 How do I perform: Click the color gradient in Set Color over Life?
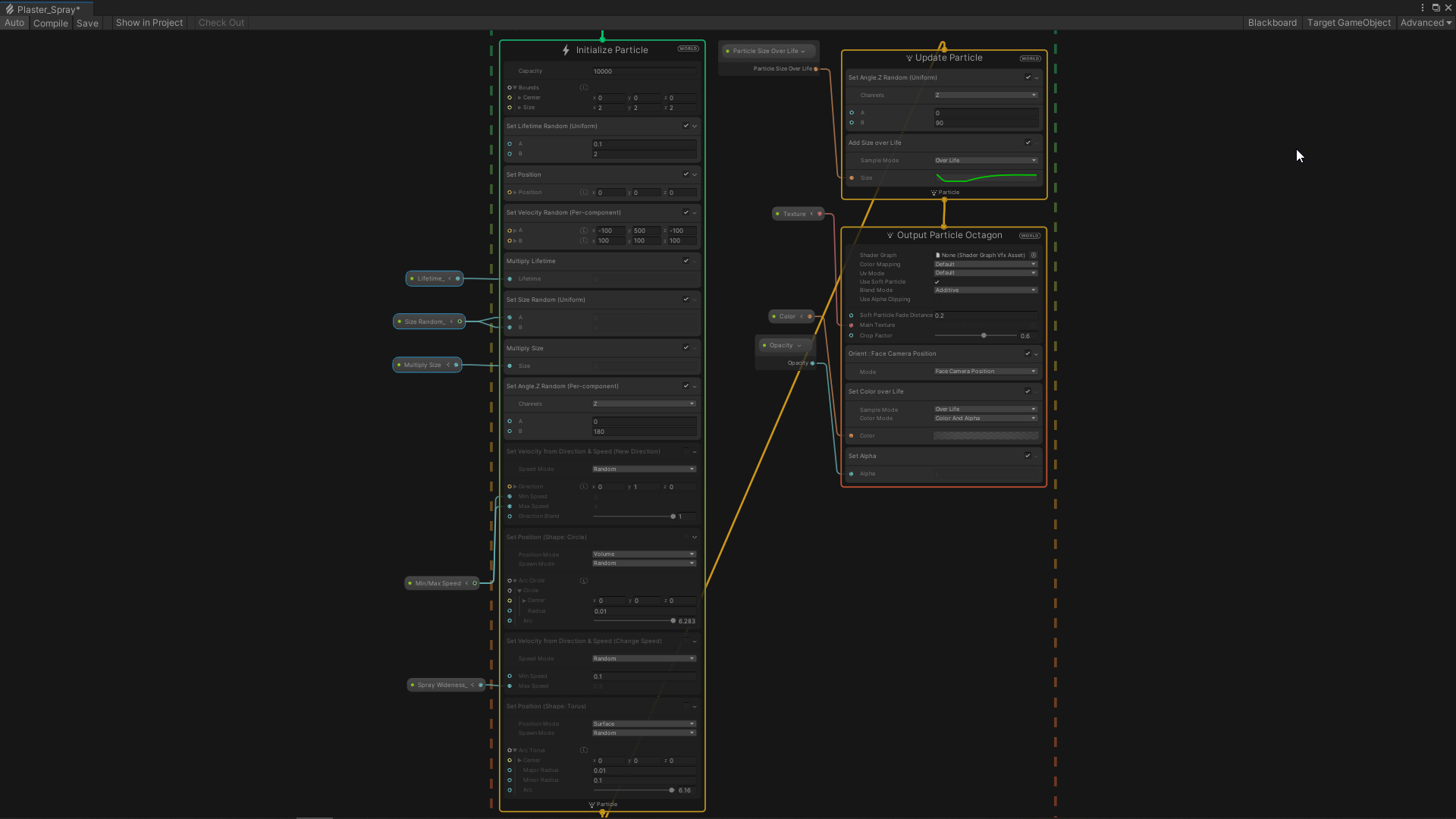coord(985,435)
